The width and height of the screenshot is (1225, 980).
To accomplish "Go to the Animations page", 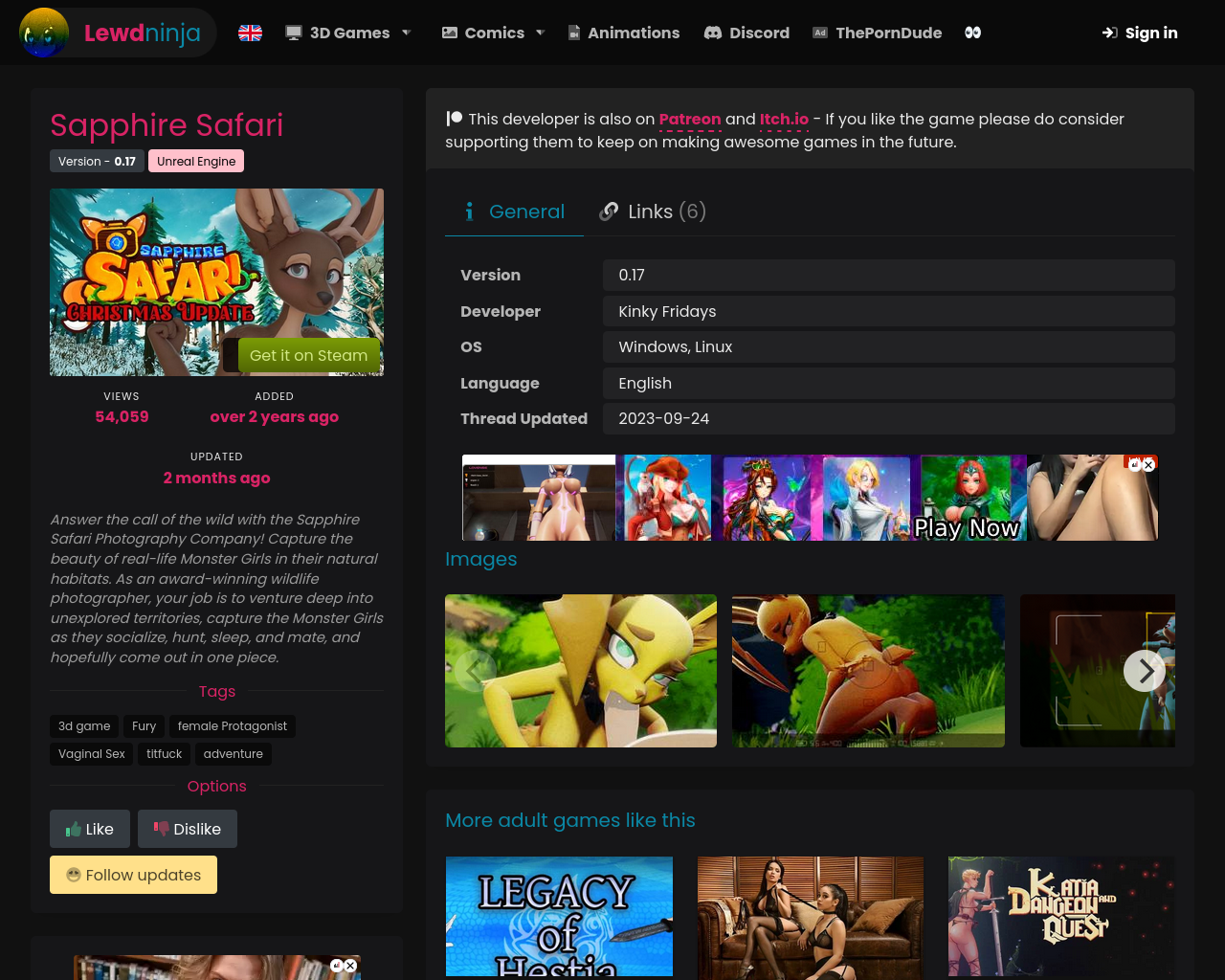I will [x=623, y=33].
